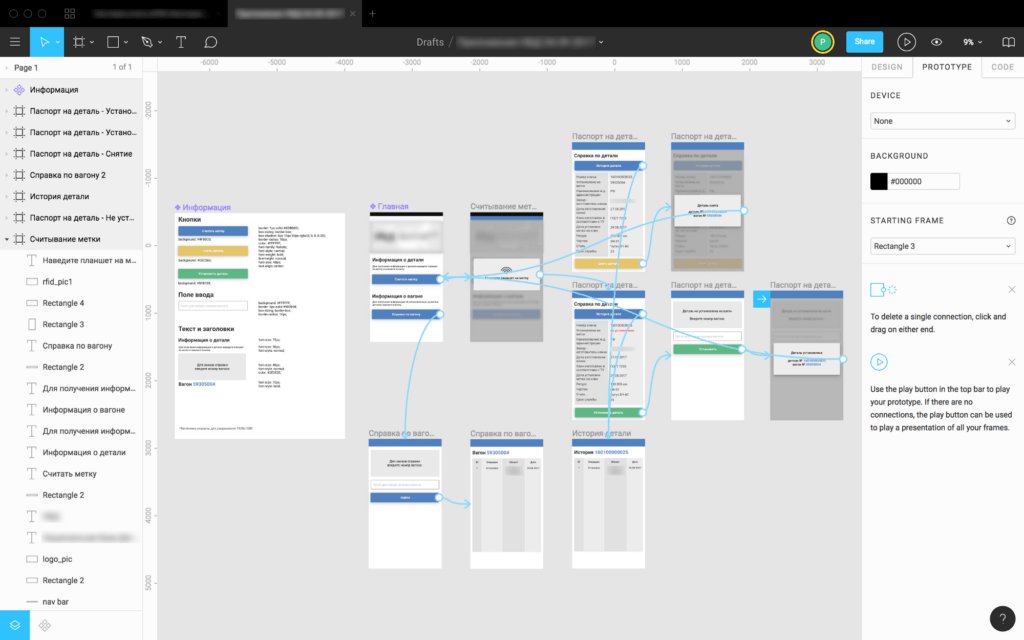Screen dimensions: 1024x640
Task: Dismiss the play button tip
Action: pos(1012,362)
